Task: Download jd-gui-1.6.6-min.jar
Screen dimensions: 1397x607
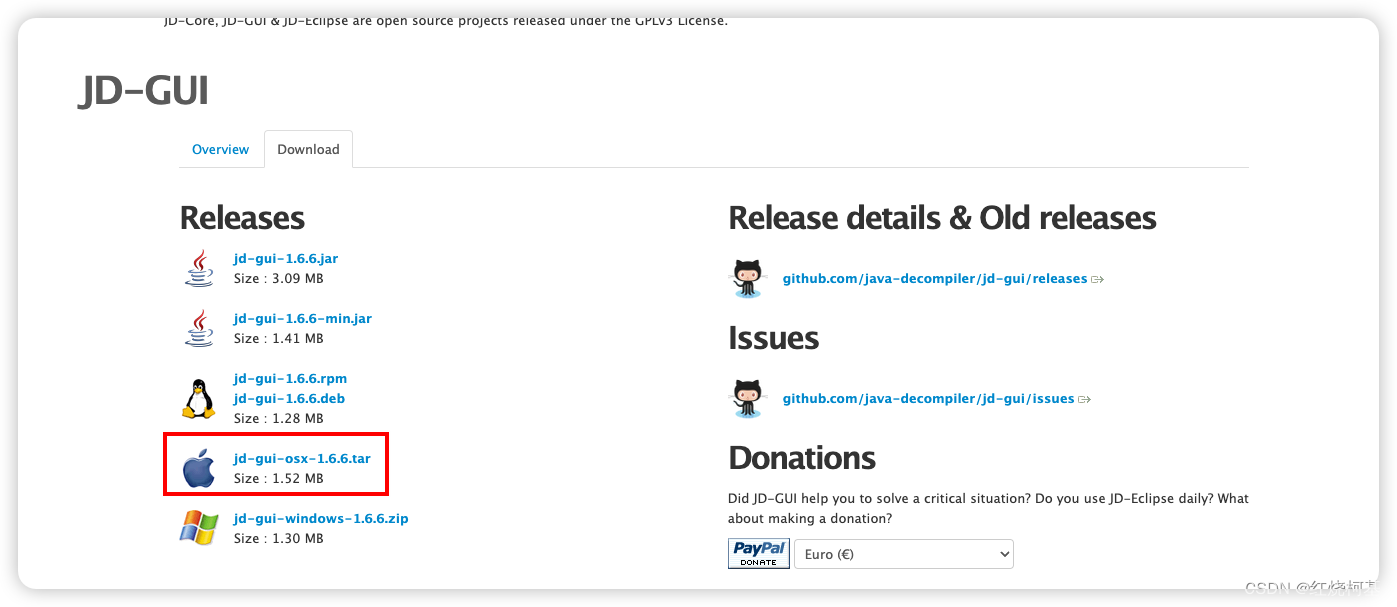Action: [x=303, y=318]
